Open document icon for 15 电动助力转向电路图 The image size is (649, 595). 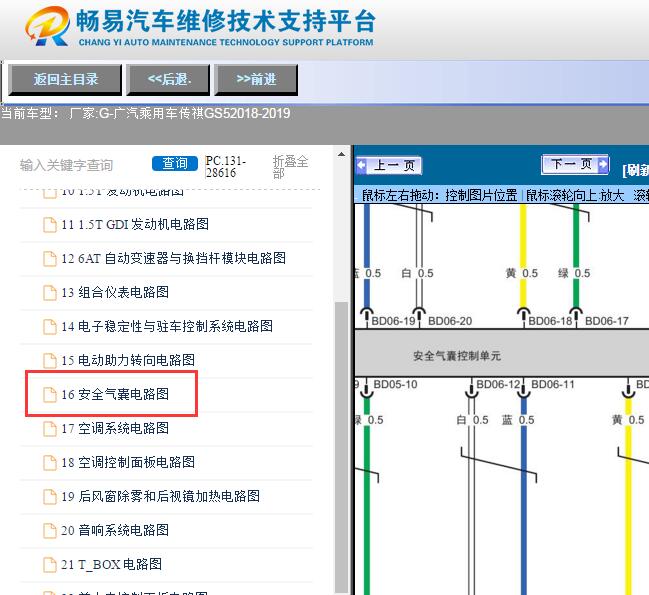(50, 360)
